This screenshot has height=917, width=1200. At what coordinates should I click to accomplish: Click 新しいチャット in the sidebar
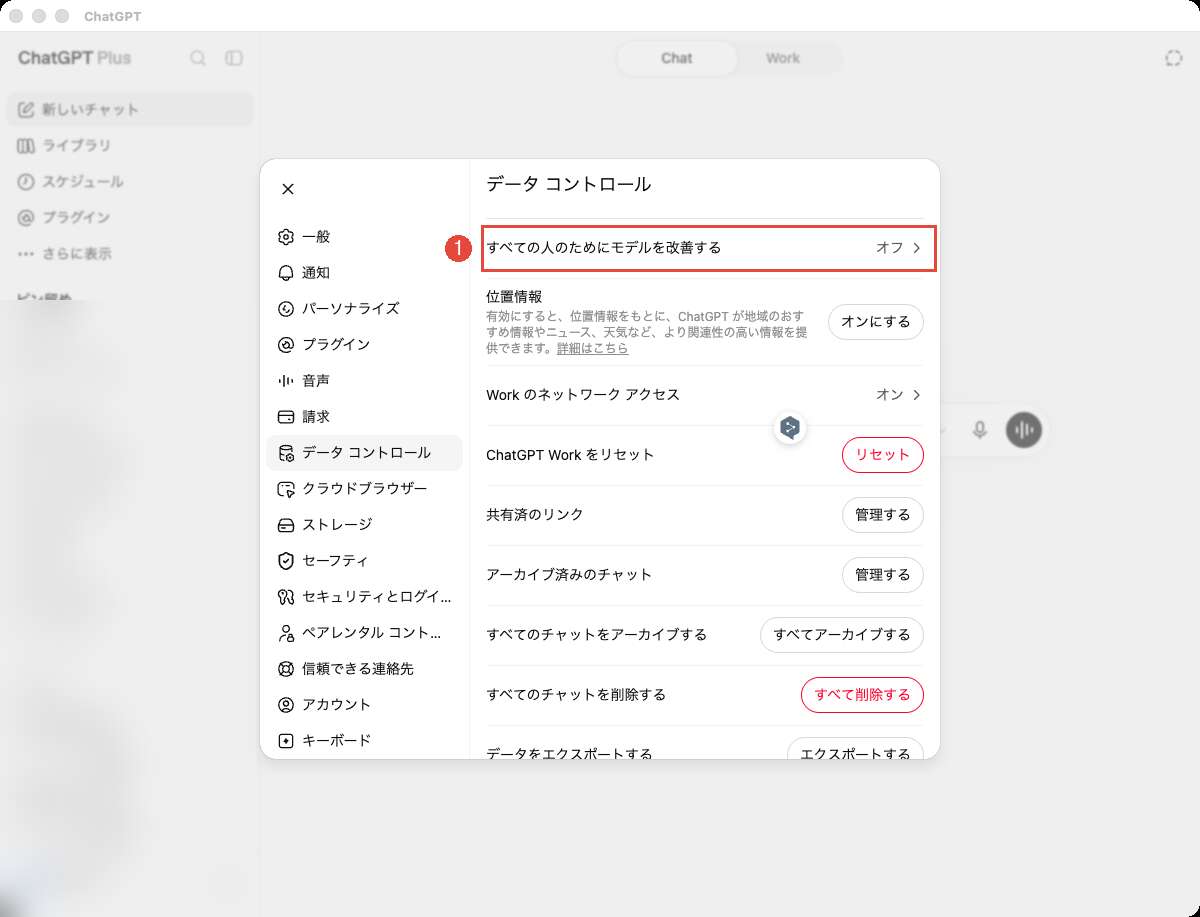click(130, 109)
